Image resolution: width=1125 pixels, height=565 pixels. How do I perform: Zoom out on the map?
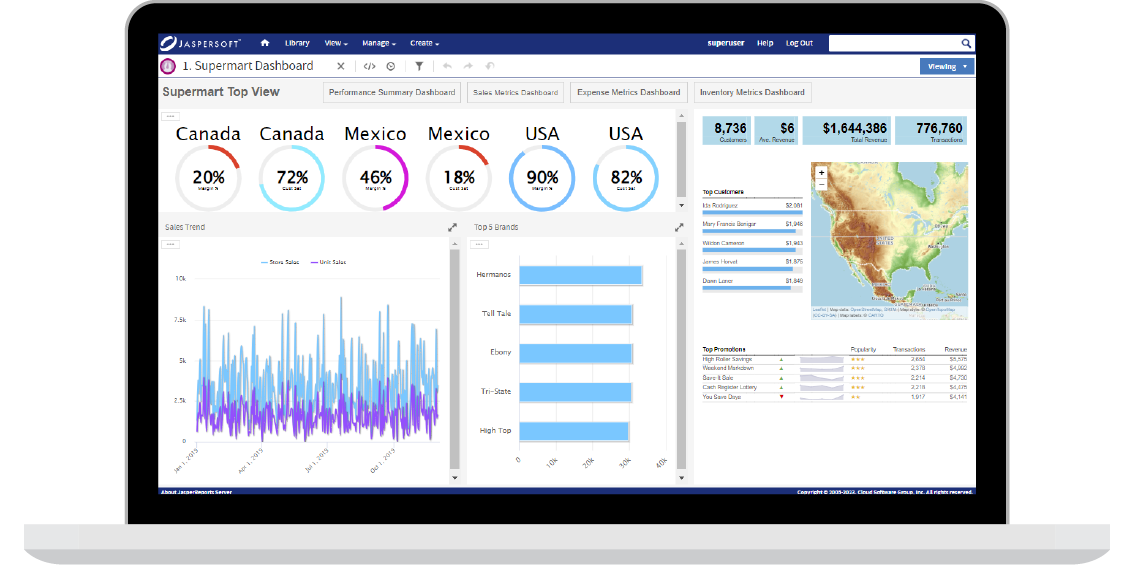click(x=822, y=184)
